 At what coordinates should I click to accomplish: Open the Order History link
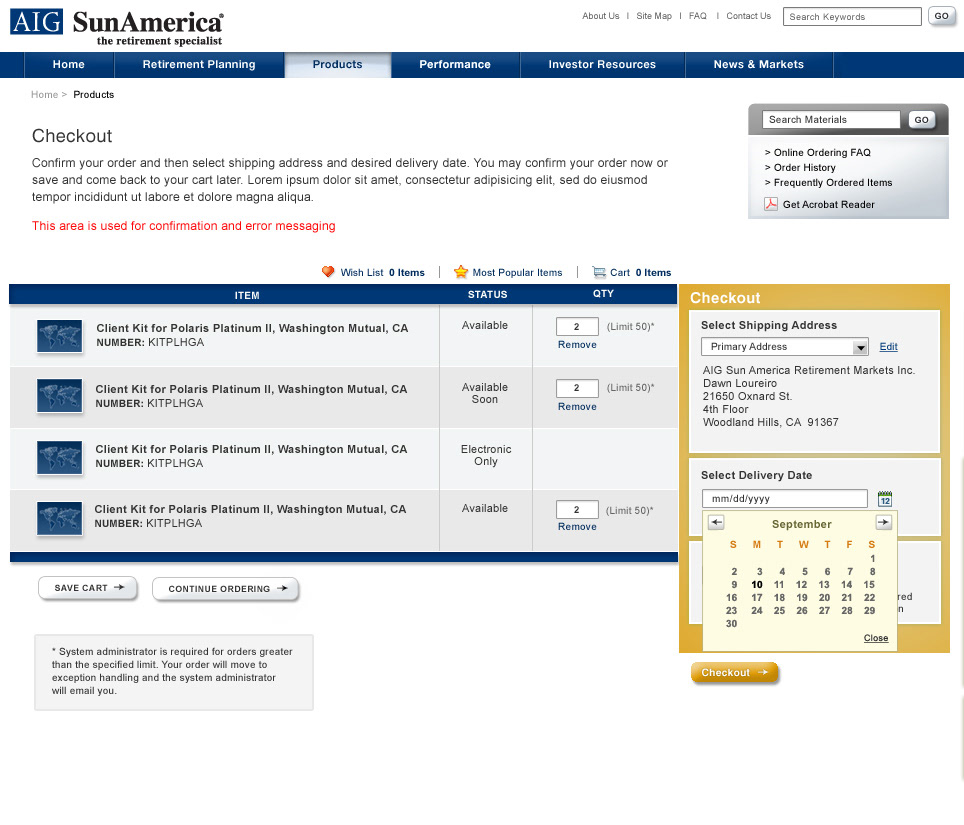point(804,168)
